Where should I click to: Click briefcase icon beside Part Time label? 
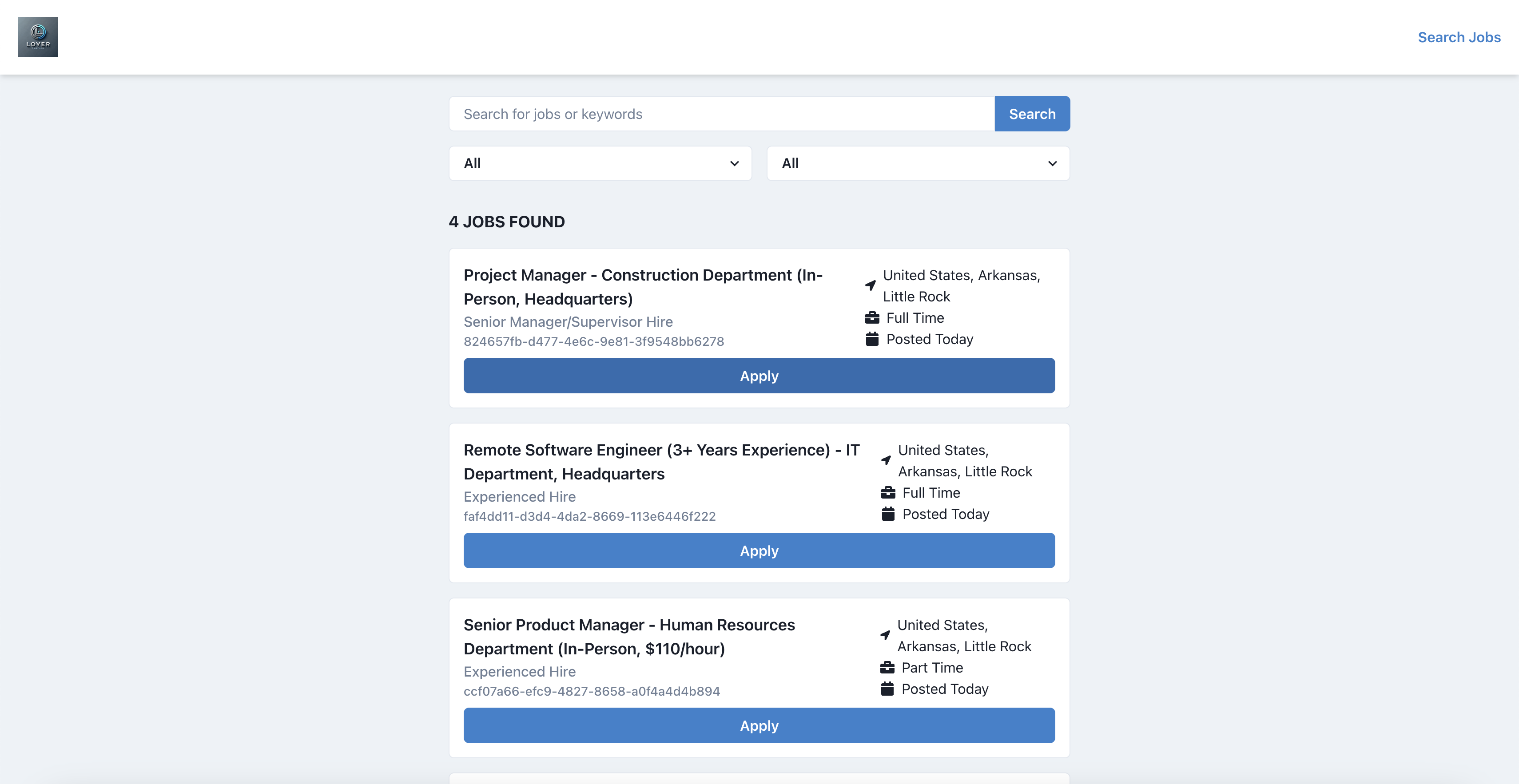[887, 668]
